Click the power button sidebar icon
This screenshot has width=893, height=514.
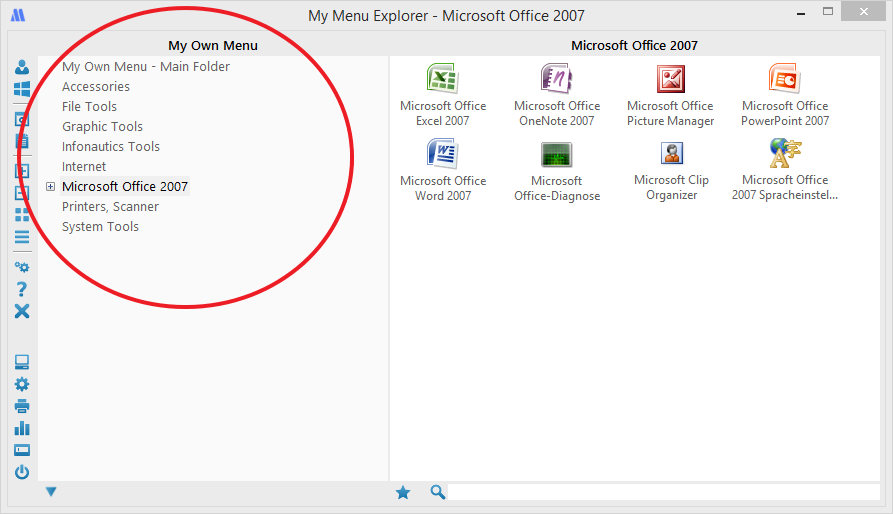(22, 472)
